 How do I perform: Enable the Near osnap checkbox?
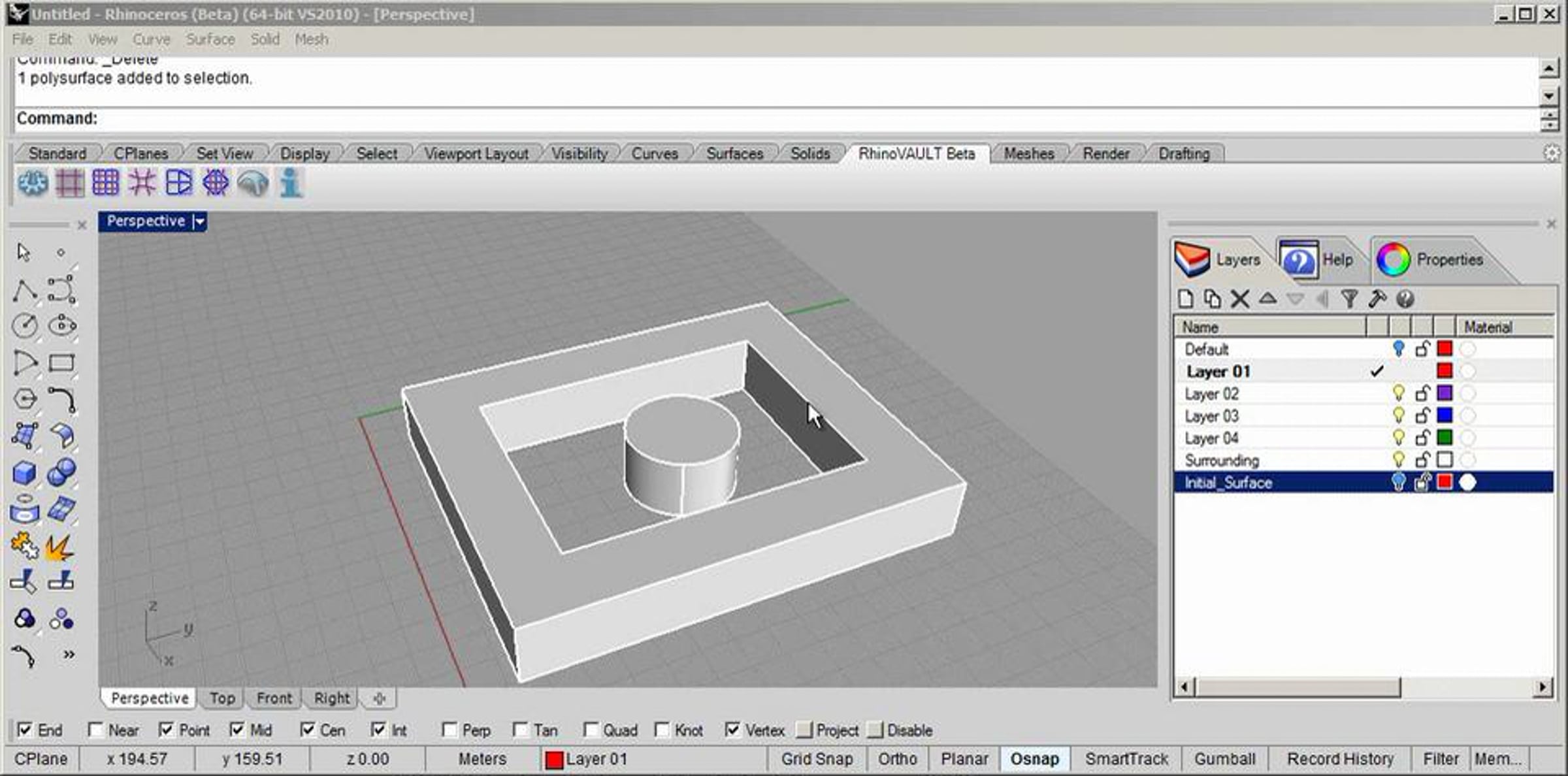click(x=96, y=730)
